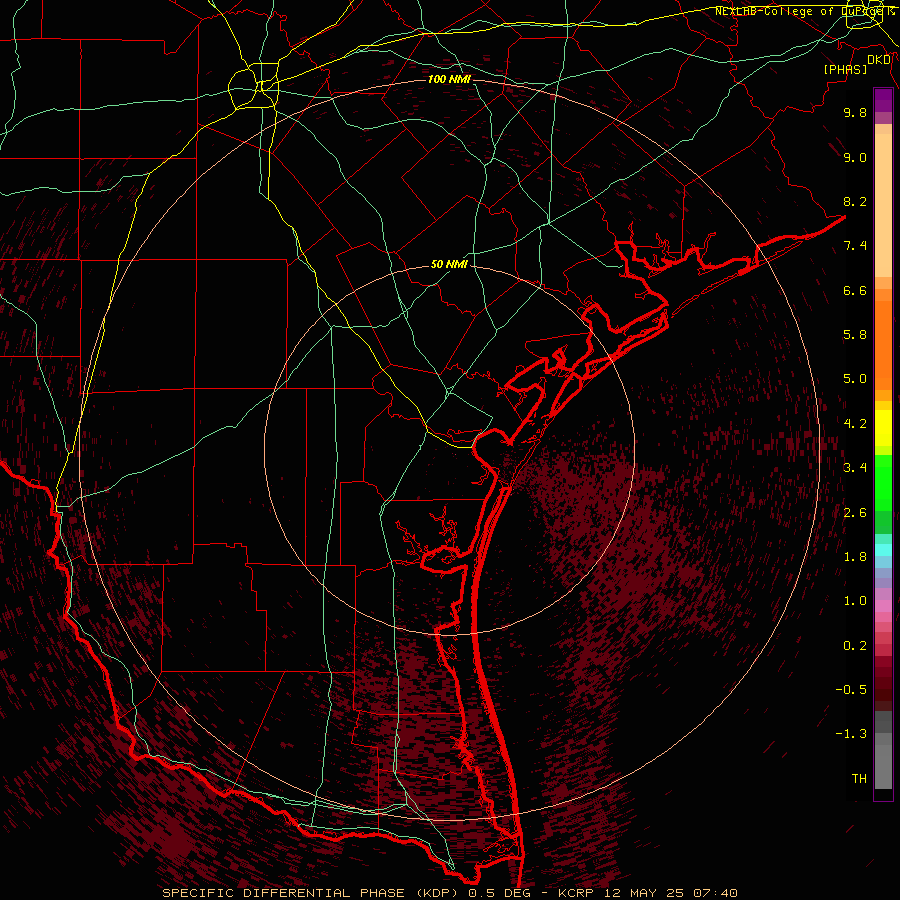Click the TH threshold label on the scale
This screenshot has width=900, height=900.
click(859, 779)
